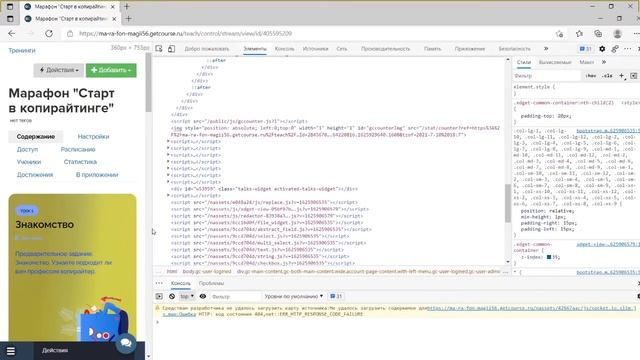Open the issues counter badge in the top toolbar
640x360 pixels.
click(x=586, y=49)
